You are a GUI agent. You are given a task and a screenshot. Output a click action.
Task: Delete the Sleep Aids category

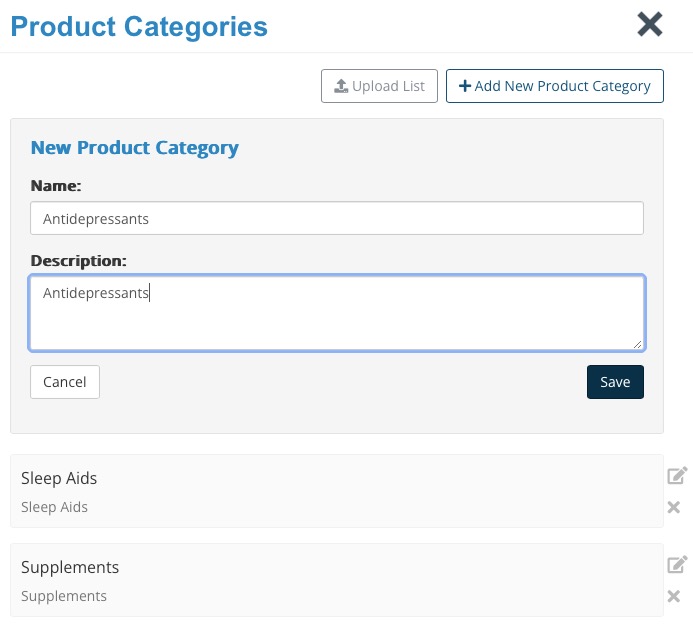674,507
